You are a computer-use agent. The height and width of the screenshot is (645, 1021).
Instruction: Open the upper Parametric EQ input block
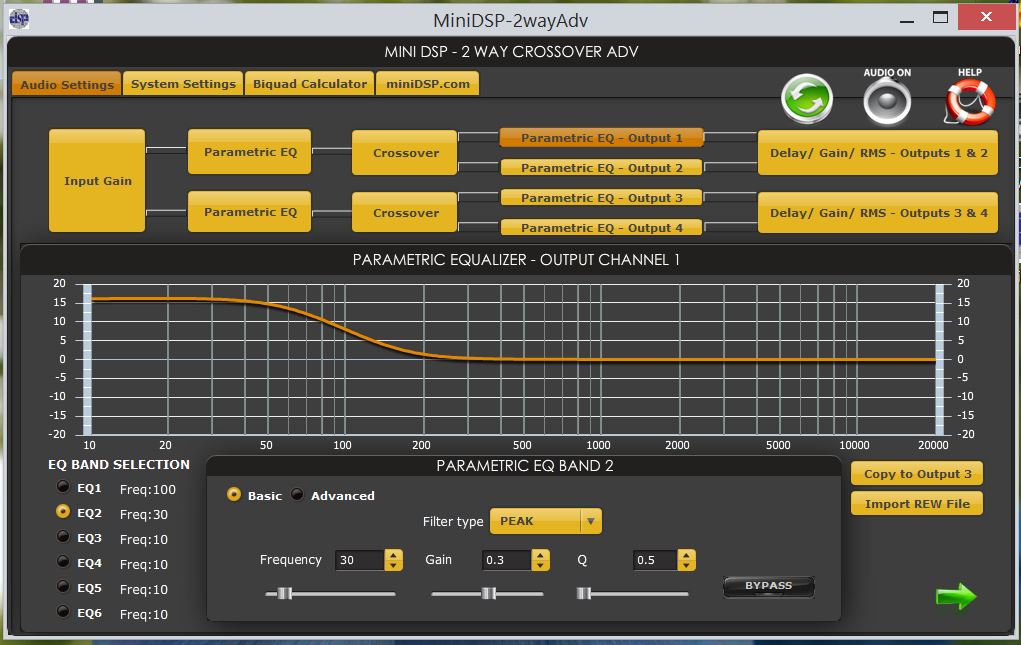pos(249,152)
